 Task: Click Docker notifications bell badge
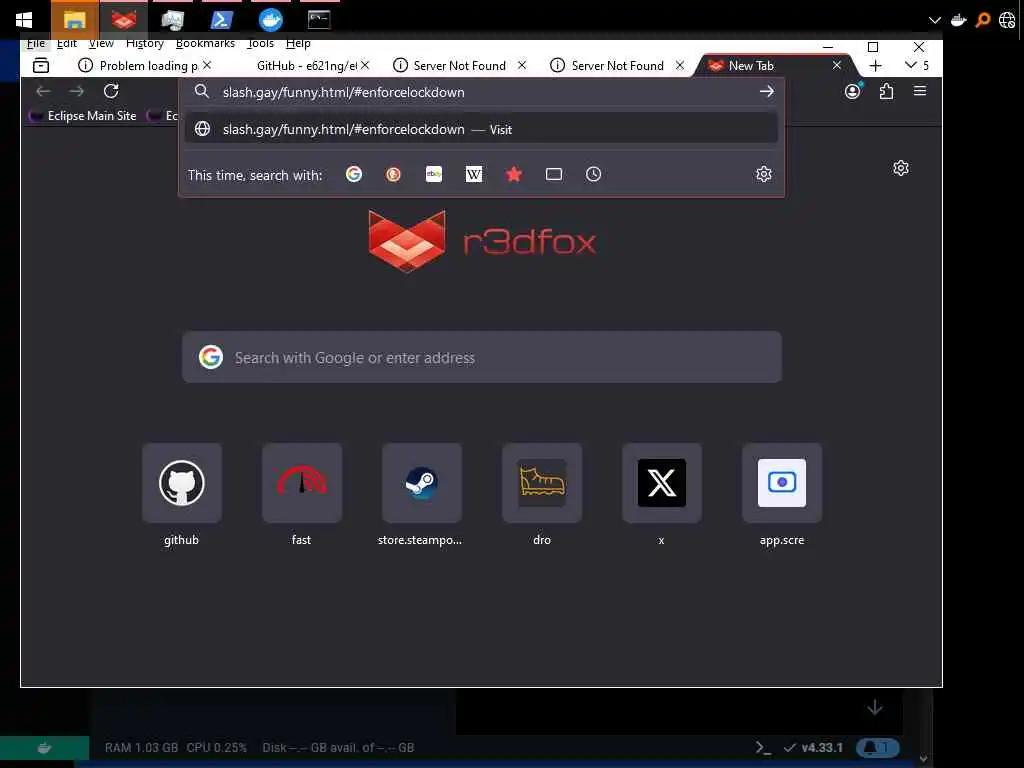coord(877,748)
